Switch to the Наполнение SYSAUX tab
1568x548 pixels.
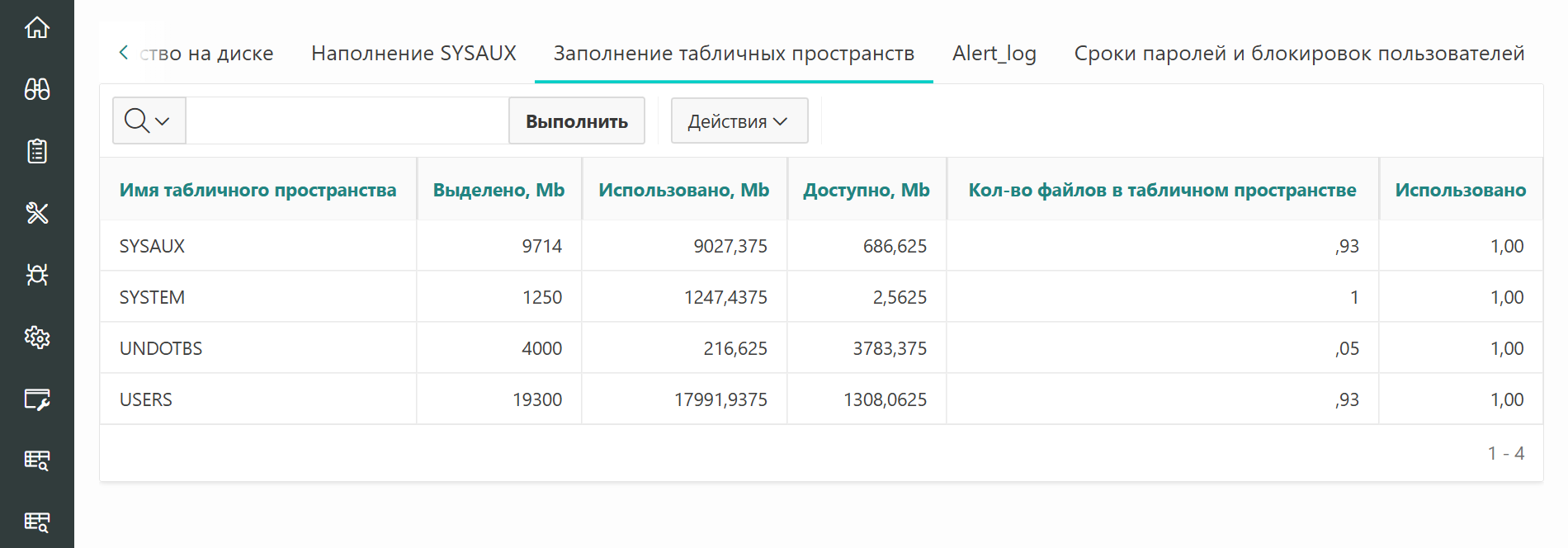pos(413,53)
